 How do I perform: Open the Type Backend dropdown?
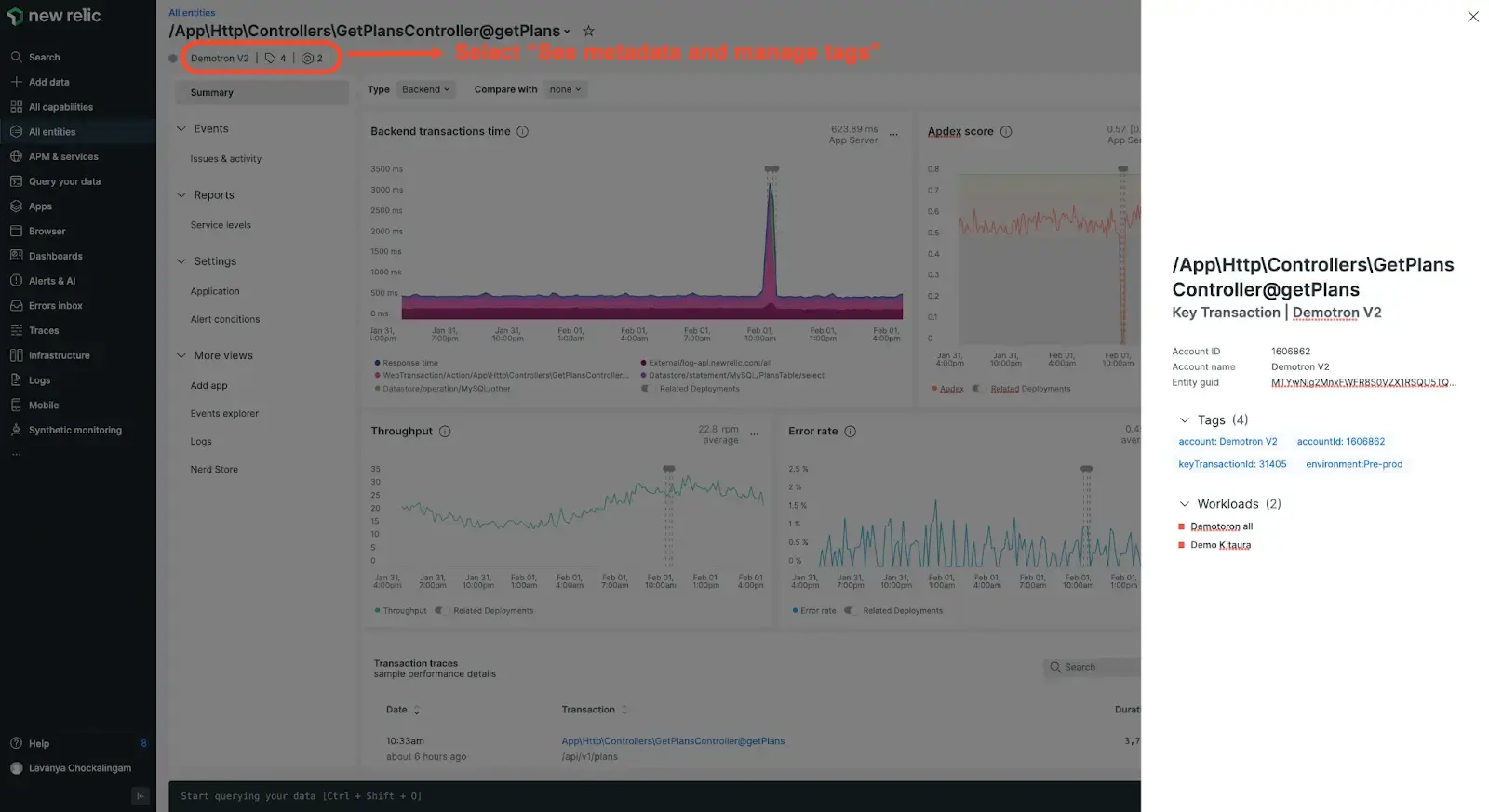pyautogui.click(x=425, y=90)
